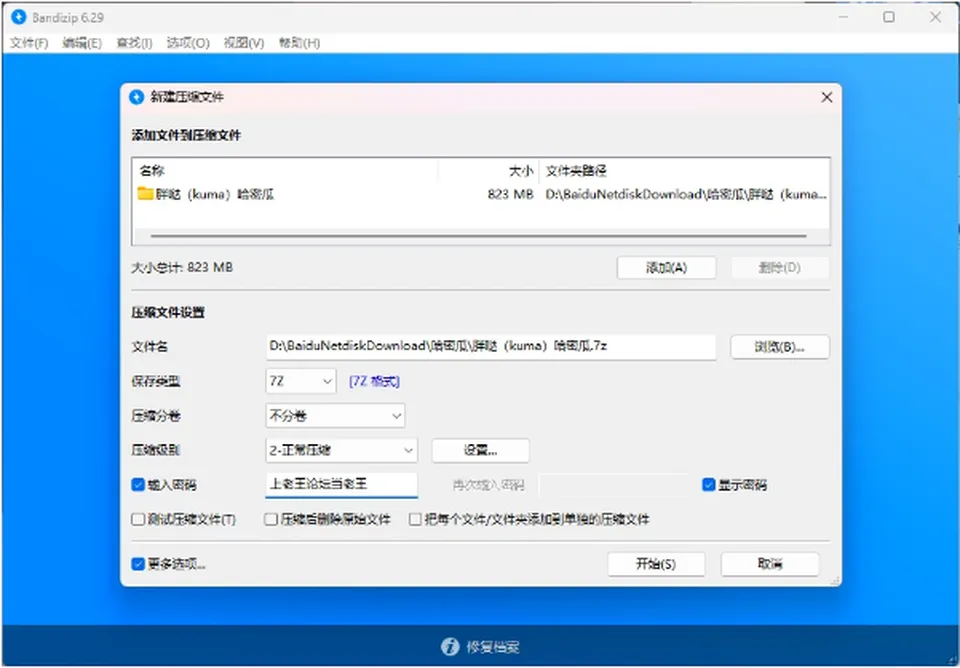Select the 胖哒 (kuma) 哈密瓜 file name
Viewport: 960px width, 668px height.
pyautogui.click(x=215, y=194)
